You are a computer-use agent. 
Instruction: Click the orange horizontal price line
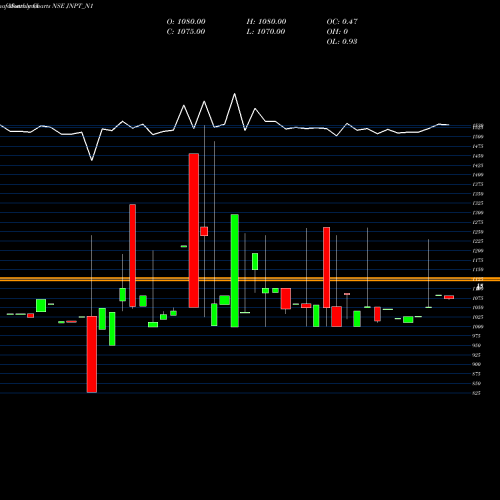click(x=250, y=279)
